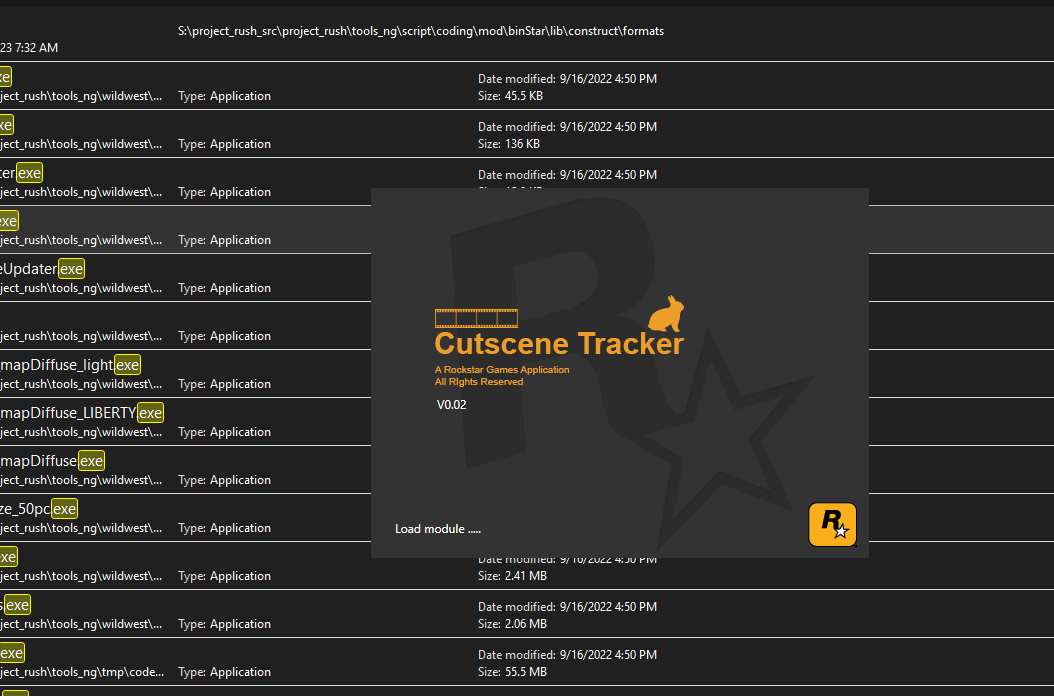Image resolution: width=1054 pixels, height=696 pixels.
Task: Select the mapDiffuse_LIBERTY exe file
Action: (x=81, y=413)
